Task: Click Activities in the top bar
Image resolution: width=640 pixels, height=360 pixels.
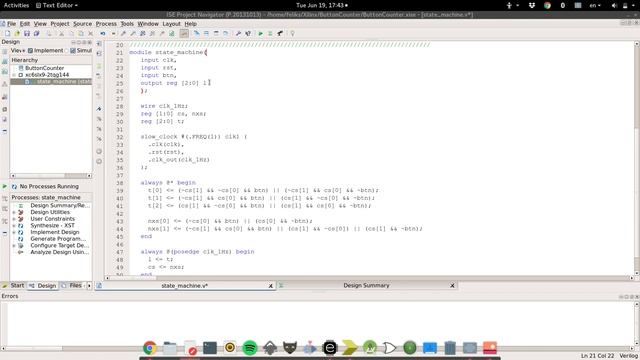Action: (x=16, y=5)
